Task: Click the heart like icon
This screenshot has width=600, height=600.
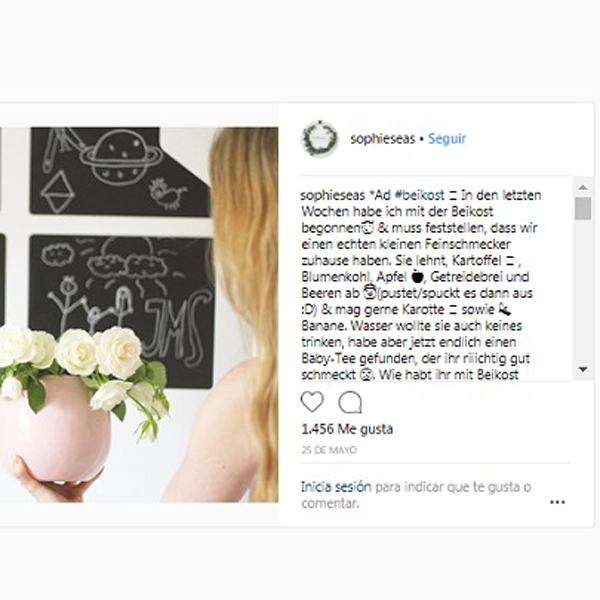Action: point(312,402)
